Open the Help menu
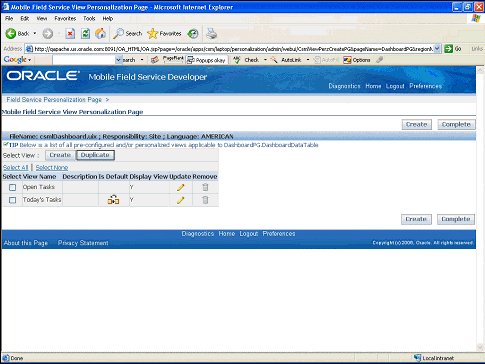Viewport: 485px width, 364px height. coord(108,18)
